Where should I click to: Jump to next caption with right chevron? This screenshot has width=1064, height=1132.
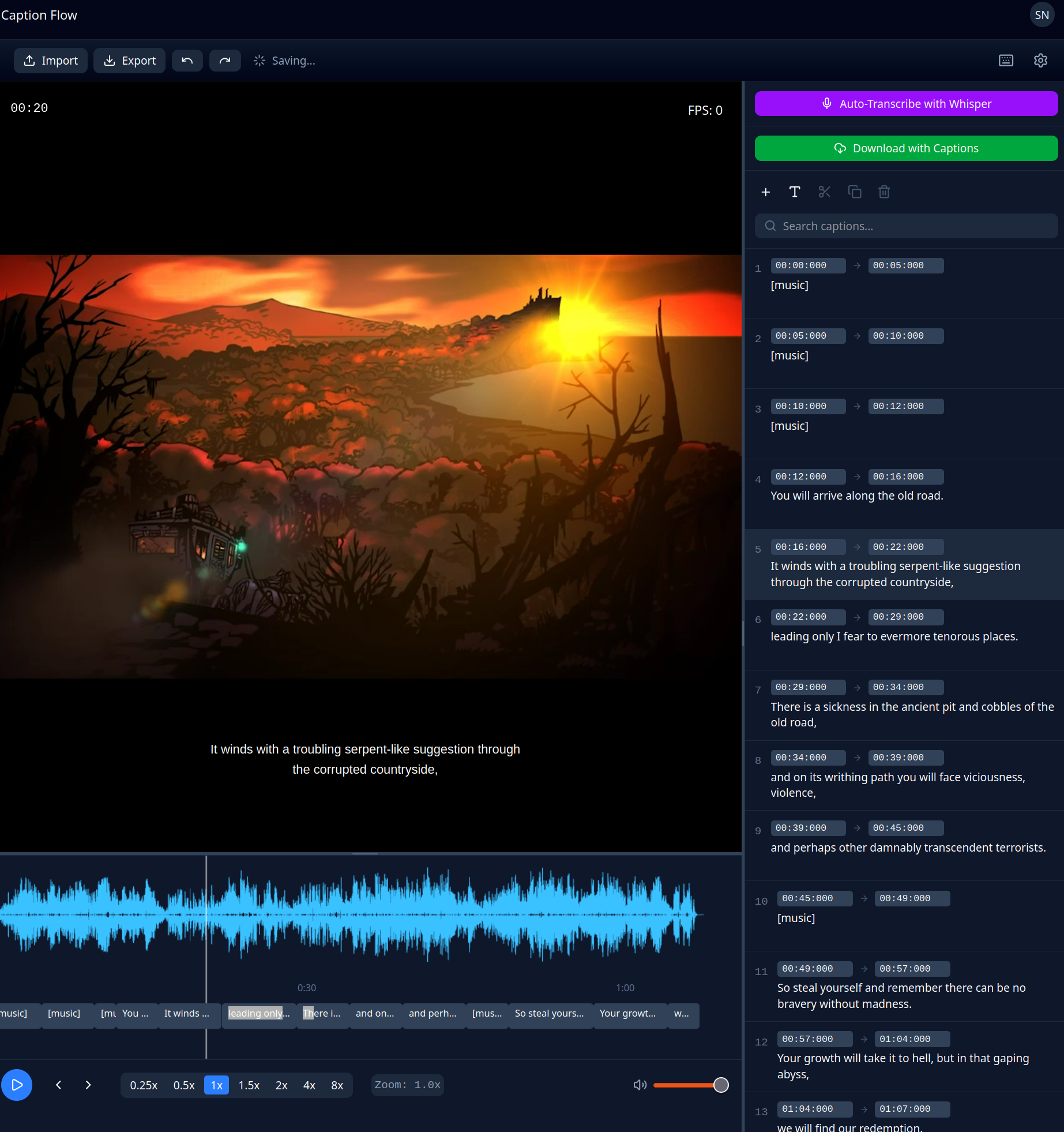click(88, 1085)
